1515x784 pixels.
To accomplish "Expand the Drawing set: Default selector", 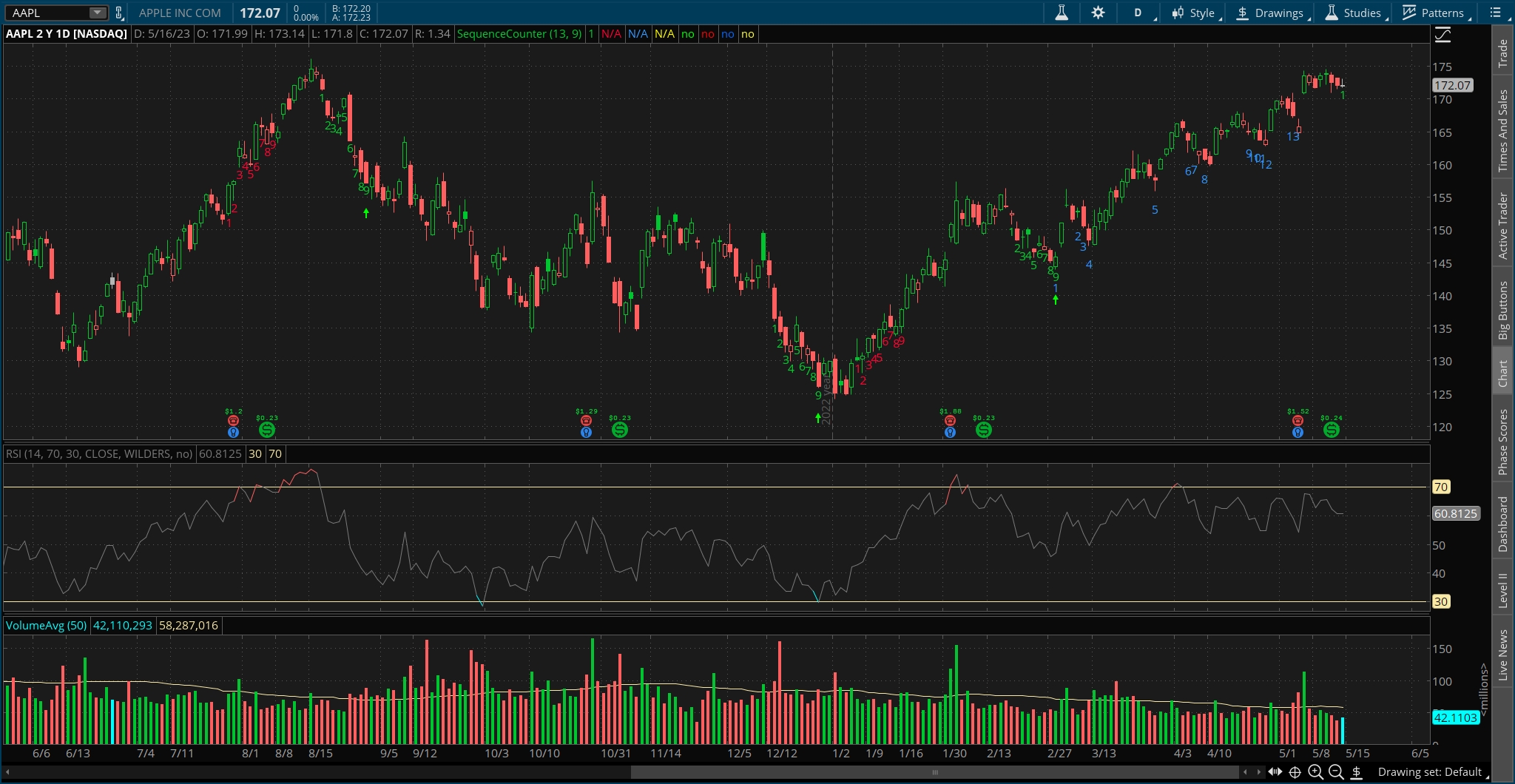I will pos(1429,772).
